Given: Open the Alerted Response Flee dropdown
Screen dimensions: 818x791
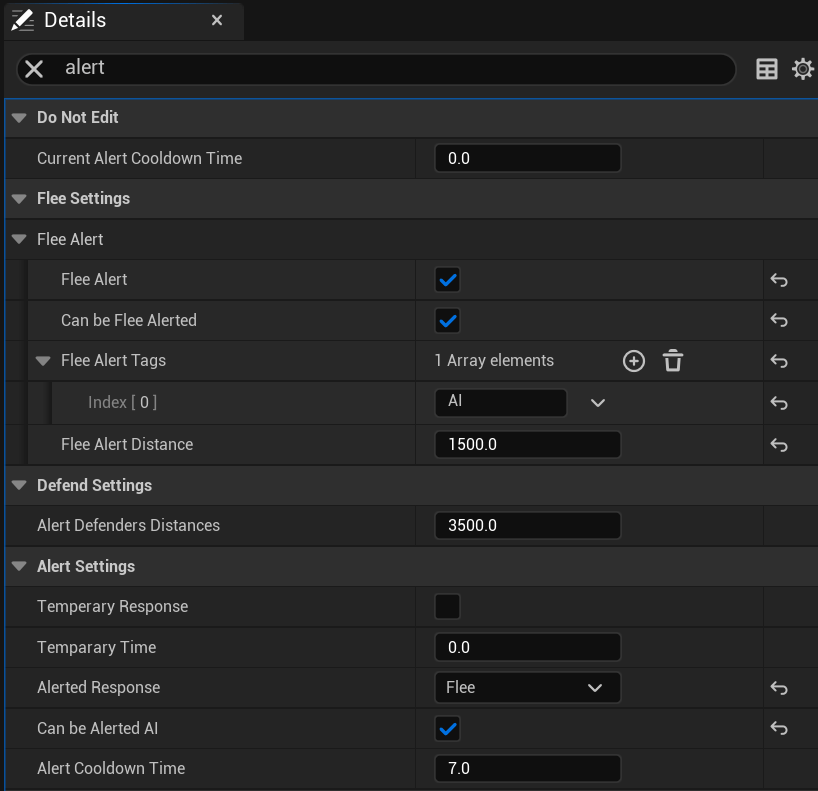Looking at the screenshot, I should point(527,688).
